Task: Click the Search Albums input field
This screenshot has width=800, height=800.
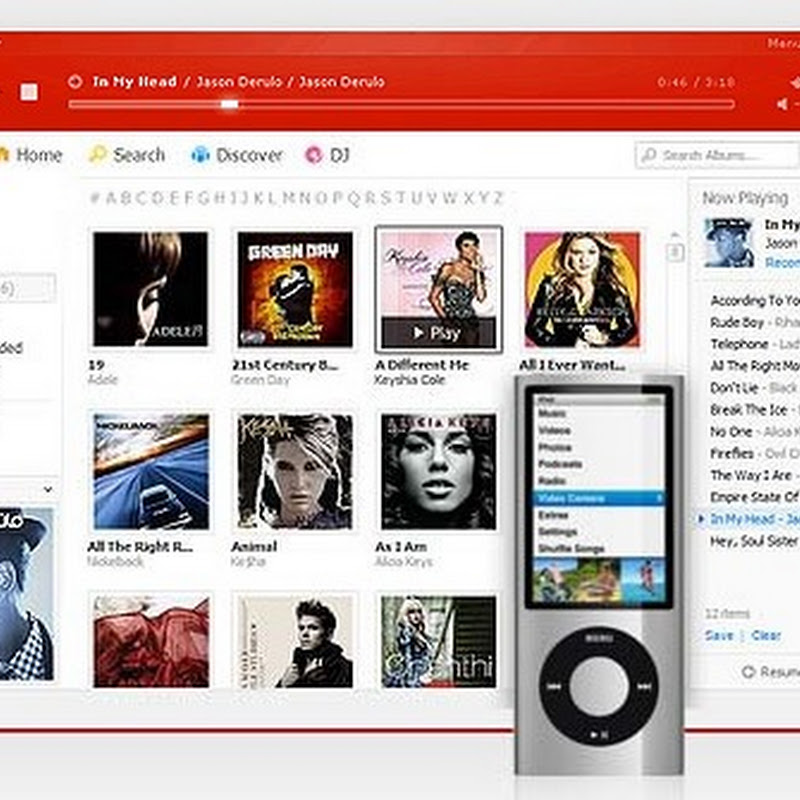Action: [x=717, y=155]
